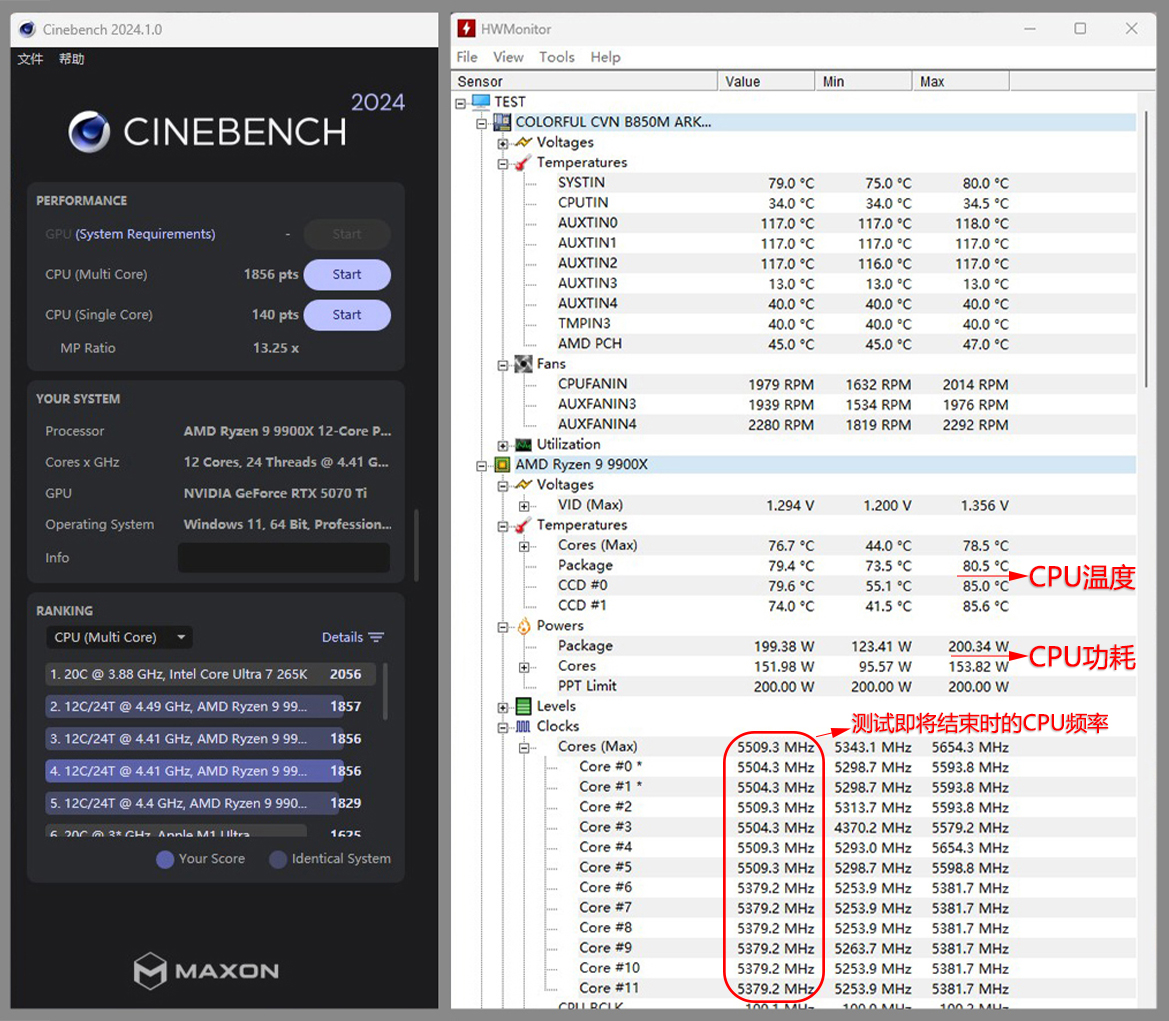Image resolution: width=1169 pixels, height=1021 pixels.
Task: Click the Maxon logo in Cinebench
Action: coord(207,970)
